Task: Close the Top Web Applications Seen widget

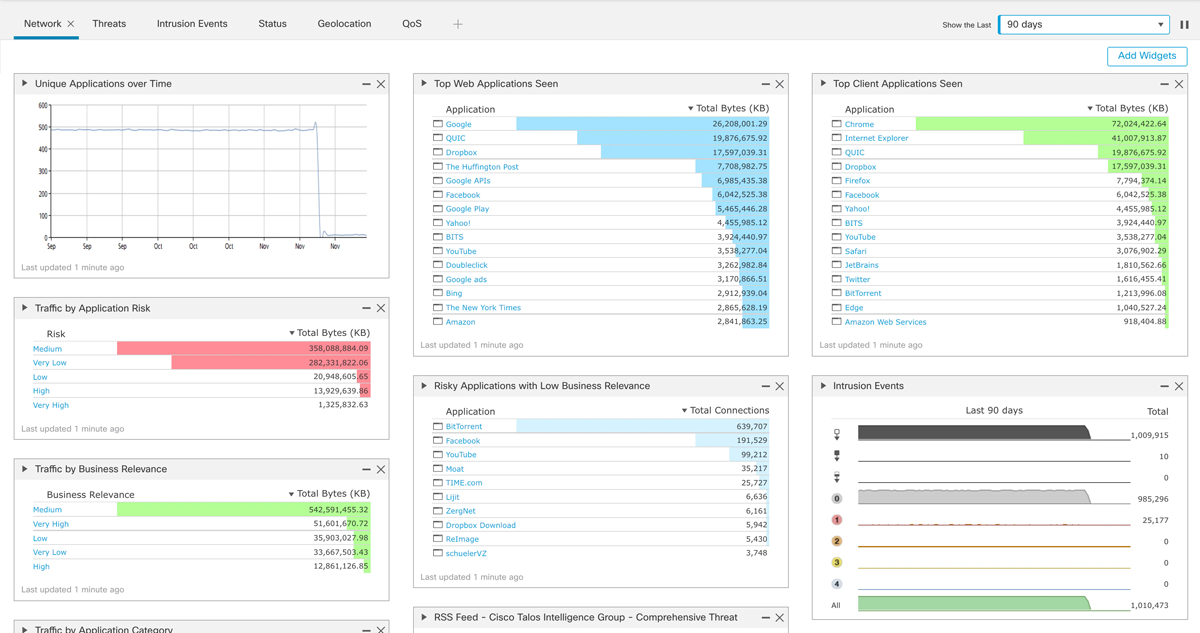Action: click(780, 84)
